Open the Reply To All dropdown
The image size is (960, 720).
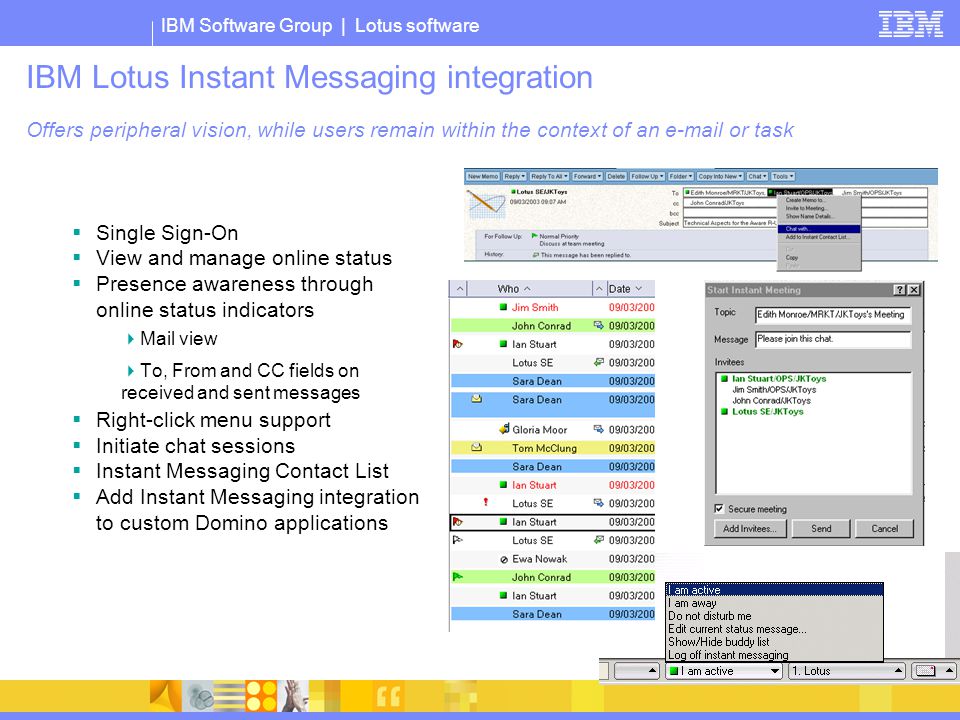[549, 176]
